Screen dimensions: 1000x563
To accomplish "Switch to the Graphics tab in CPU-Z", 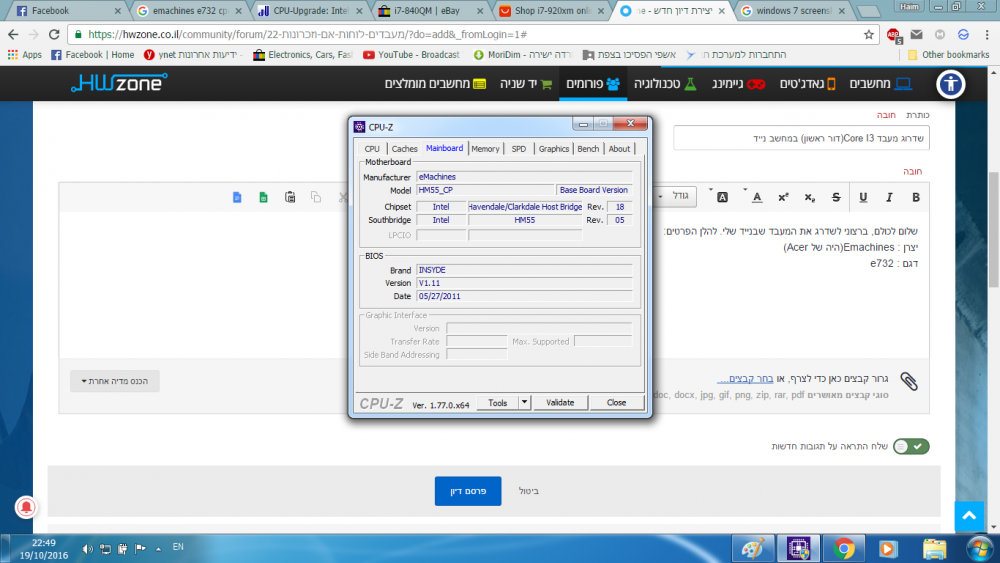I will (x=554, y=149).
